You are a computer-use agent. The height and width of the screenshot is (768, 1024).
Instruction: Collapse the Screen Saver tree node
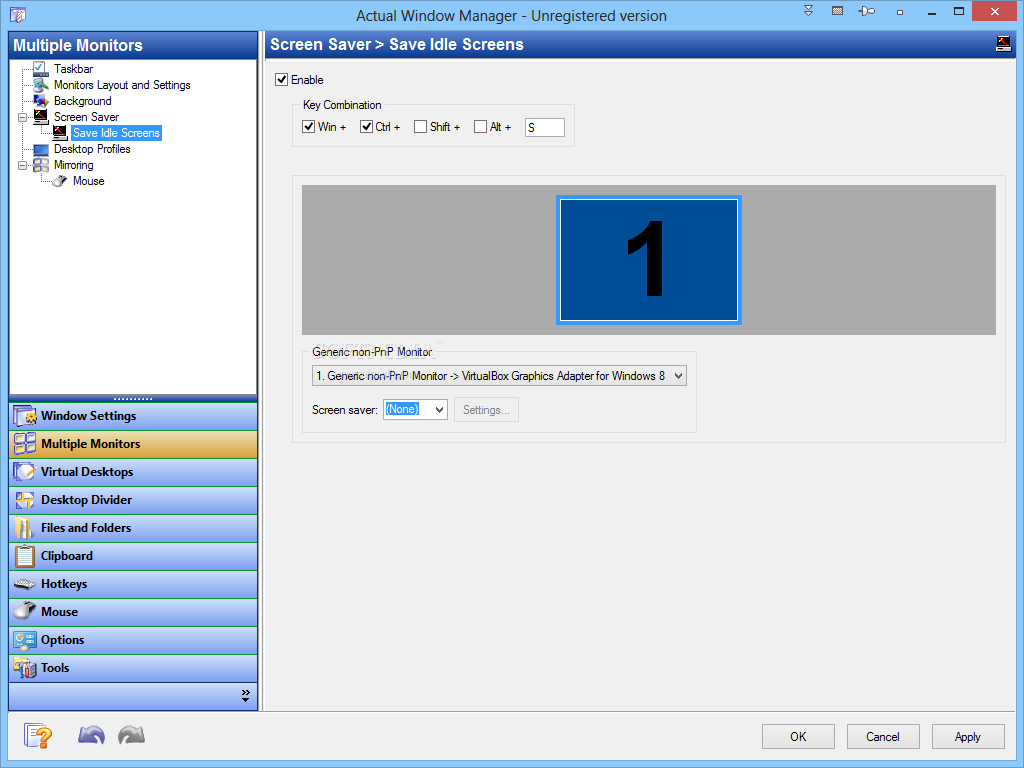(23, 118)
